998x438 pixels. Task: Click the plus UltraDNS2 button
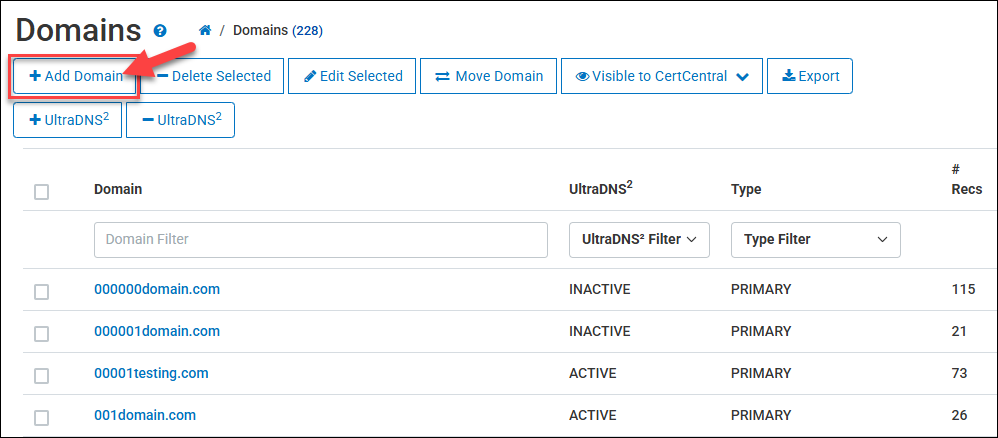68,120
